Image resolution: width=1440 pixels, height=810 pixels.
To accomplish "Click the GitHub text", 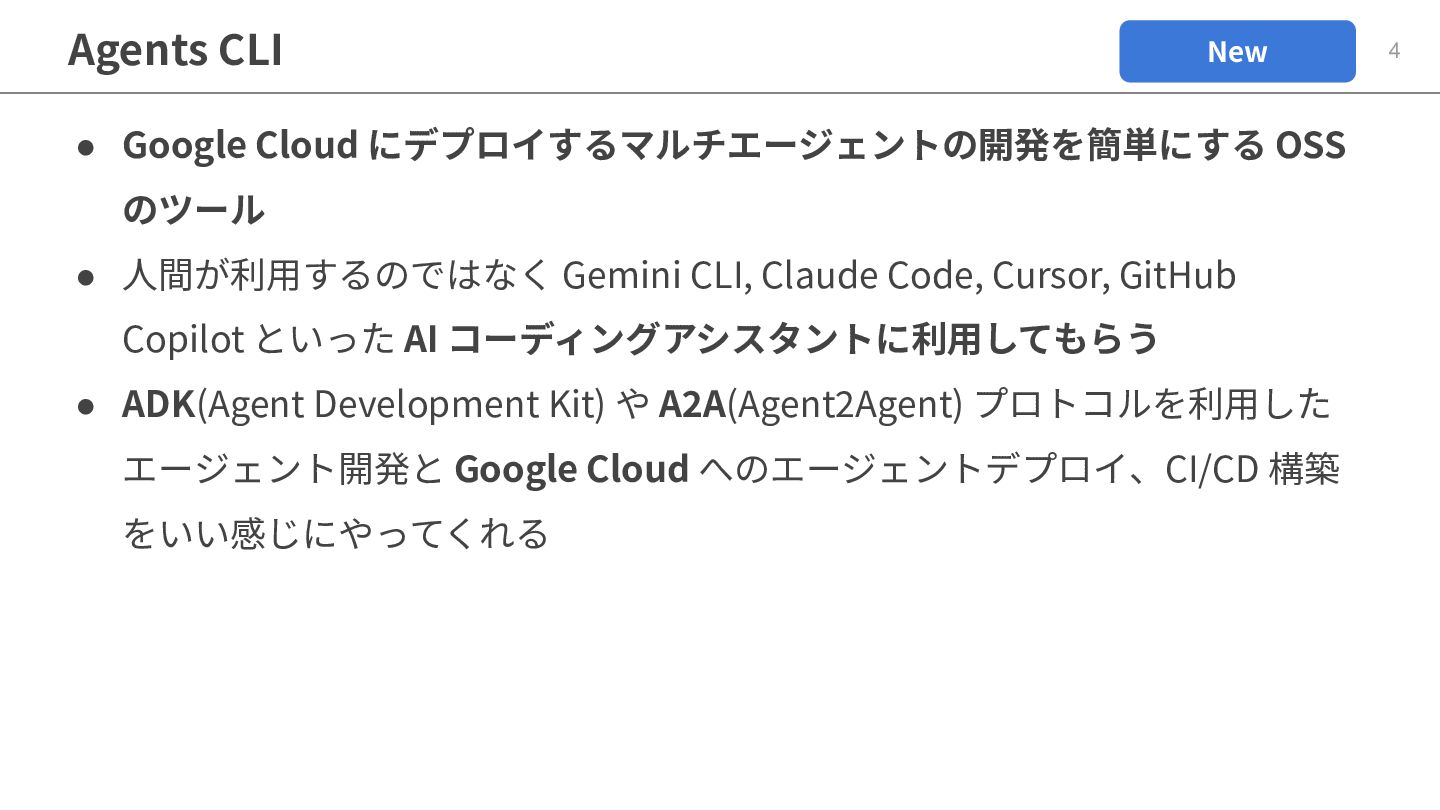I will (x=1177, y=275).
